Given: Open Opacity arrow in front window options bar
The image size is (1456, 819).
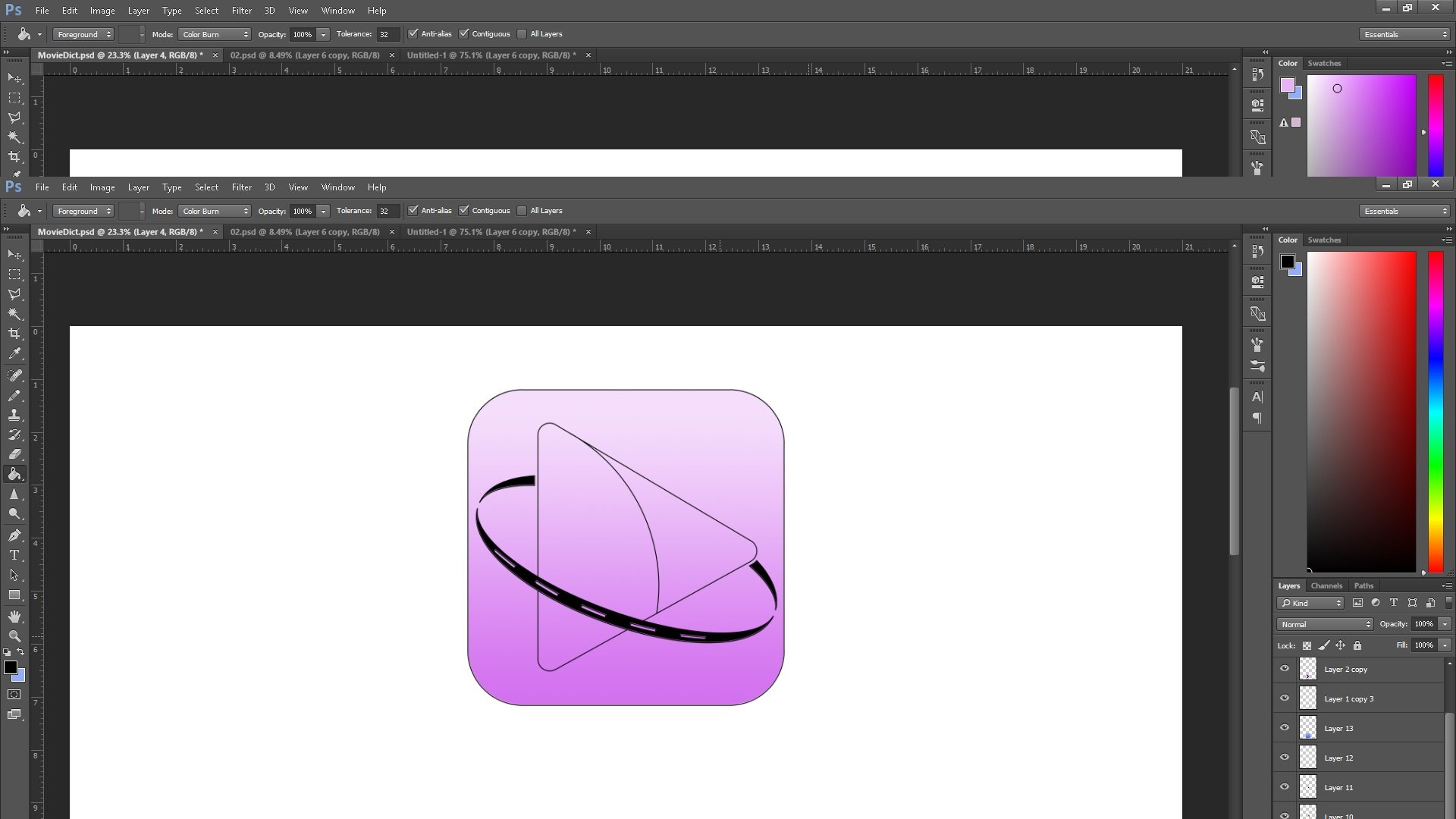Looking at the screenshot, I should [323, 211].
